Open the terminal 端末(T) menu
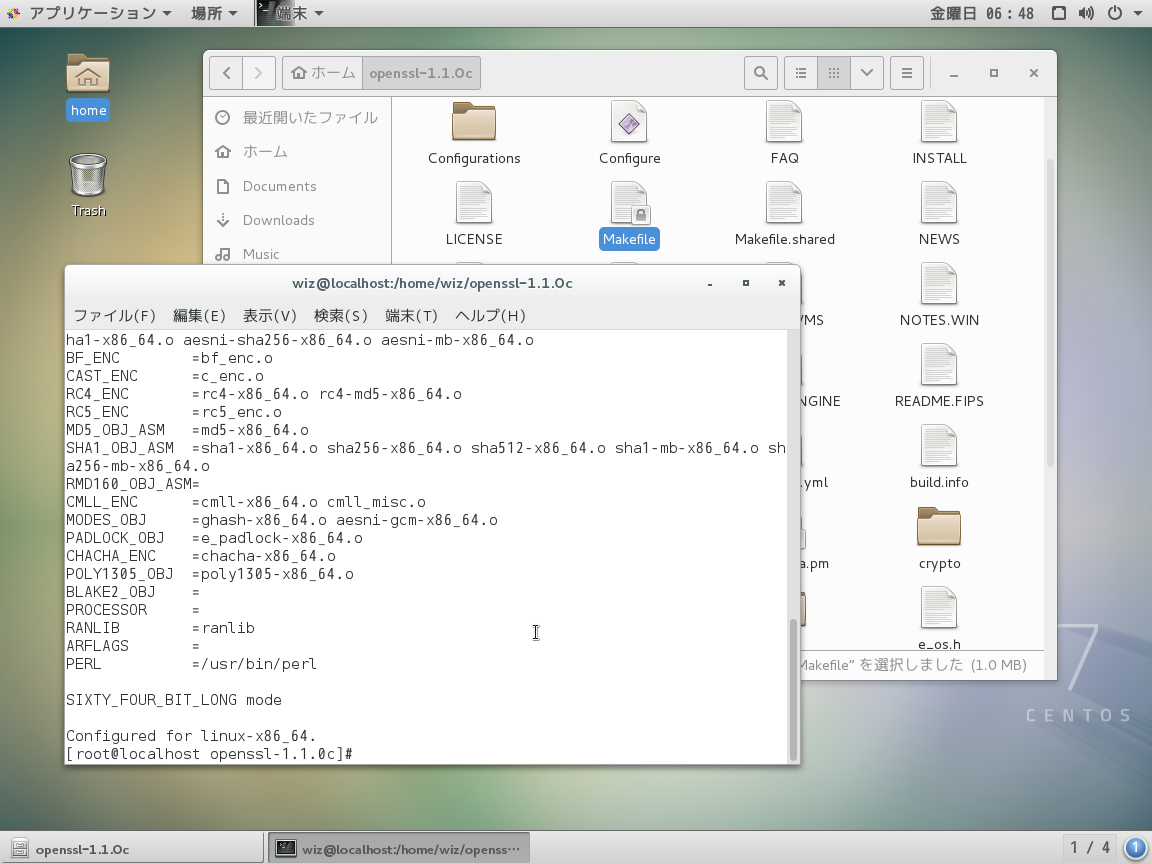Screen dimensions: 1152x864 click(x=411, y=316)
